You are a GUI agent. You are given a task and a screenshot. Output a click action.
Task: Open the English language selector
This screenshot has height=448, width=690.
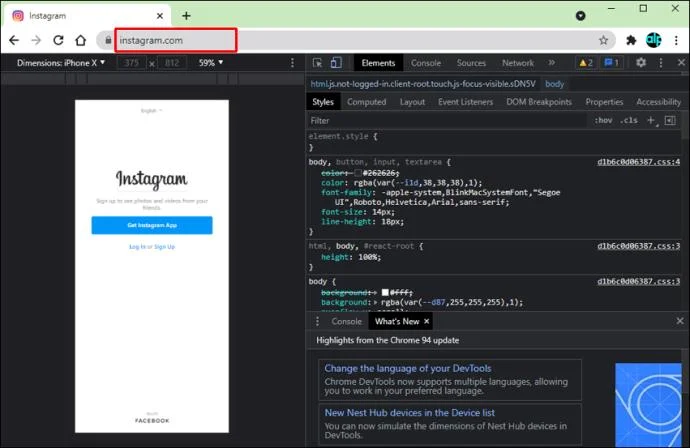151,110
